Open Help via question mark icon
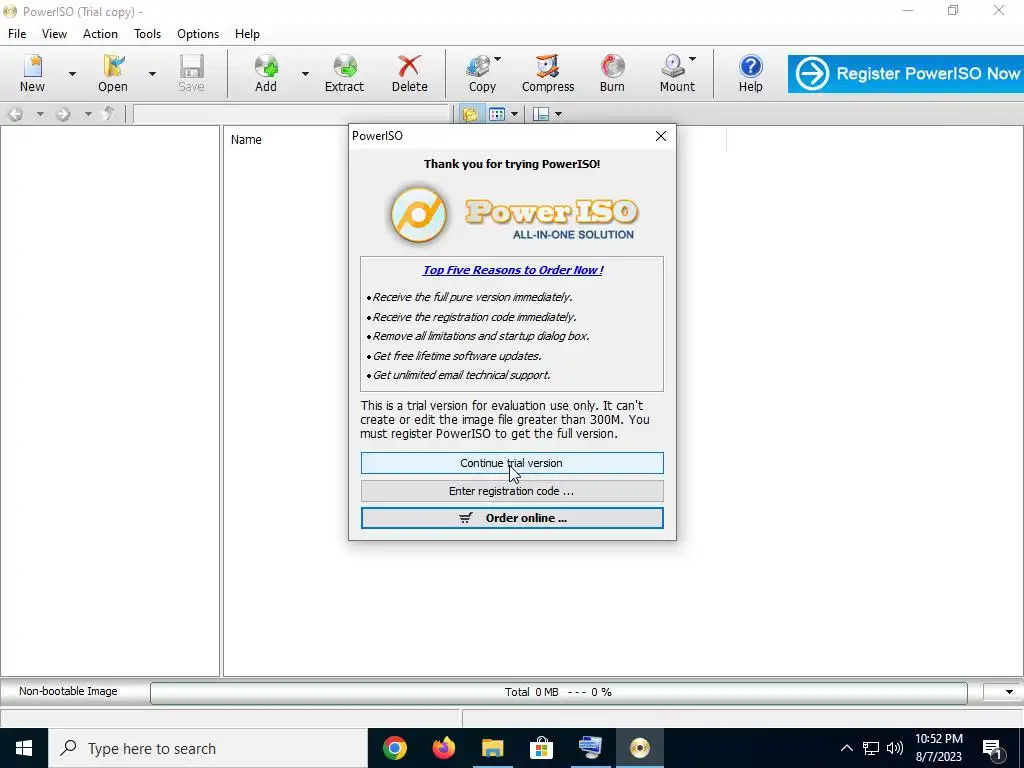 coord(750,73)
